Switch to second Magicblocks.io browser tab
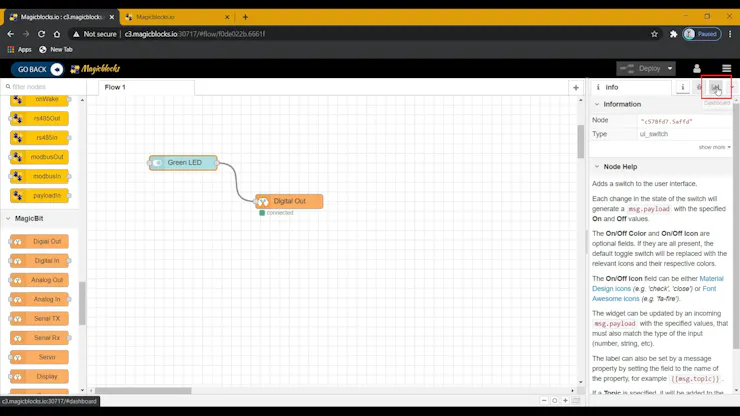 [177, 17]
